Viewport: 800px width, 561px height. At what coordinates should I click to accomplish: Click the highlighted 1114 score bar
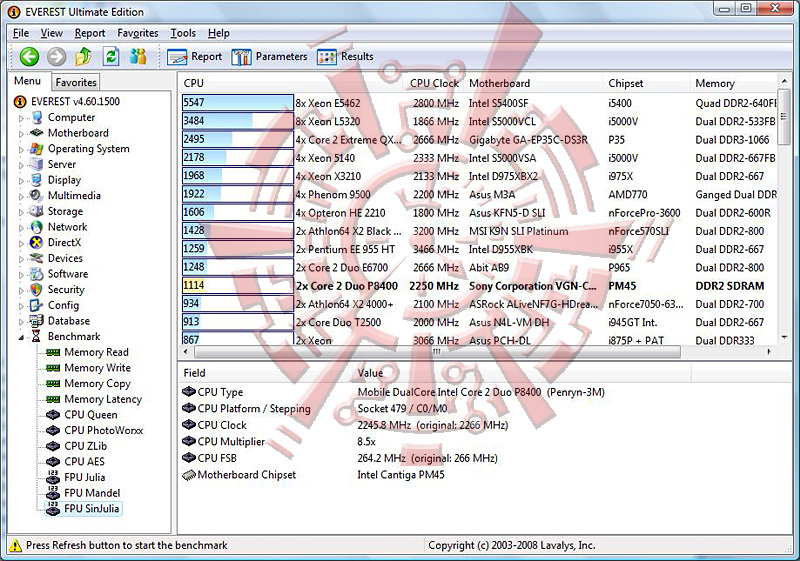(x=238, y=285)
